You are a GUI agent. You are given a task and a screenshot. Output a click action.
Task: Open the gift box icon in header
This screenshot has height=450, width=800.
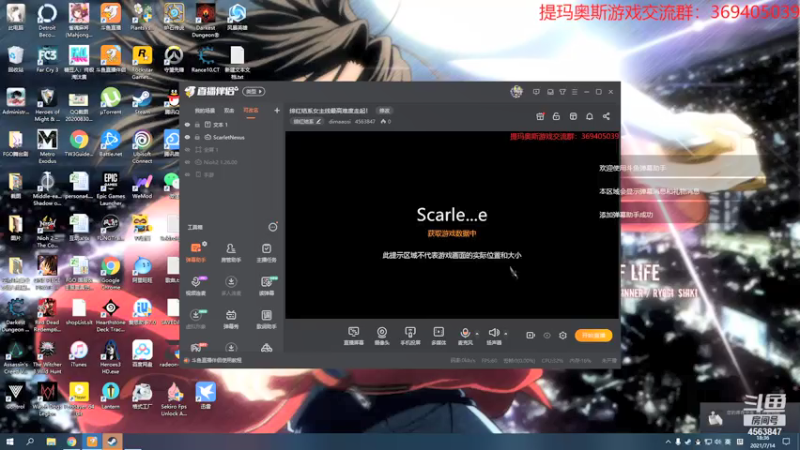(x=540, y=116)
